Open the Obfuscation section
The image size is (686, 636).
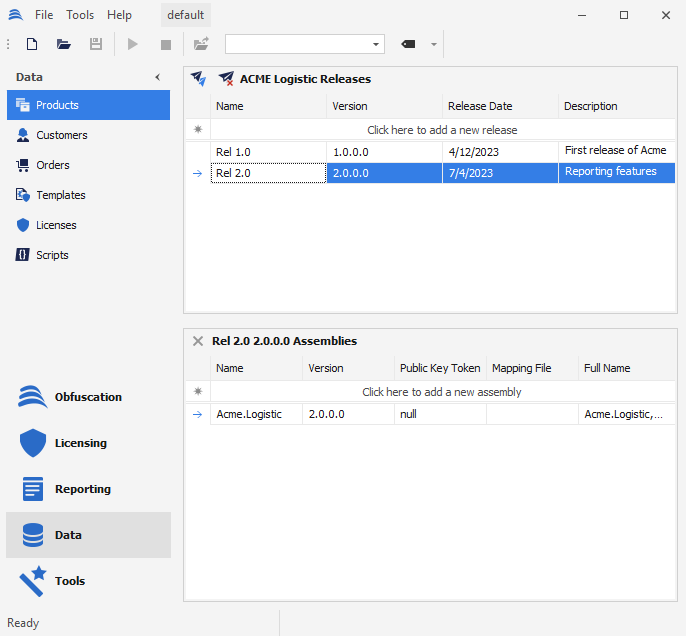click(x=88, y=397)
